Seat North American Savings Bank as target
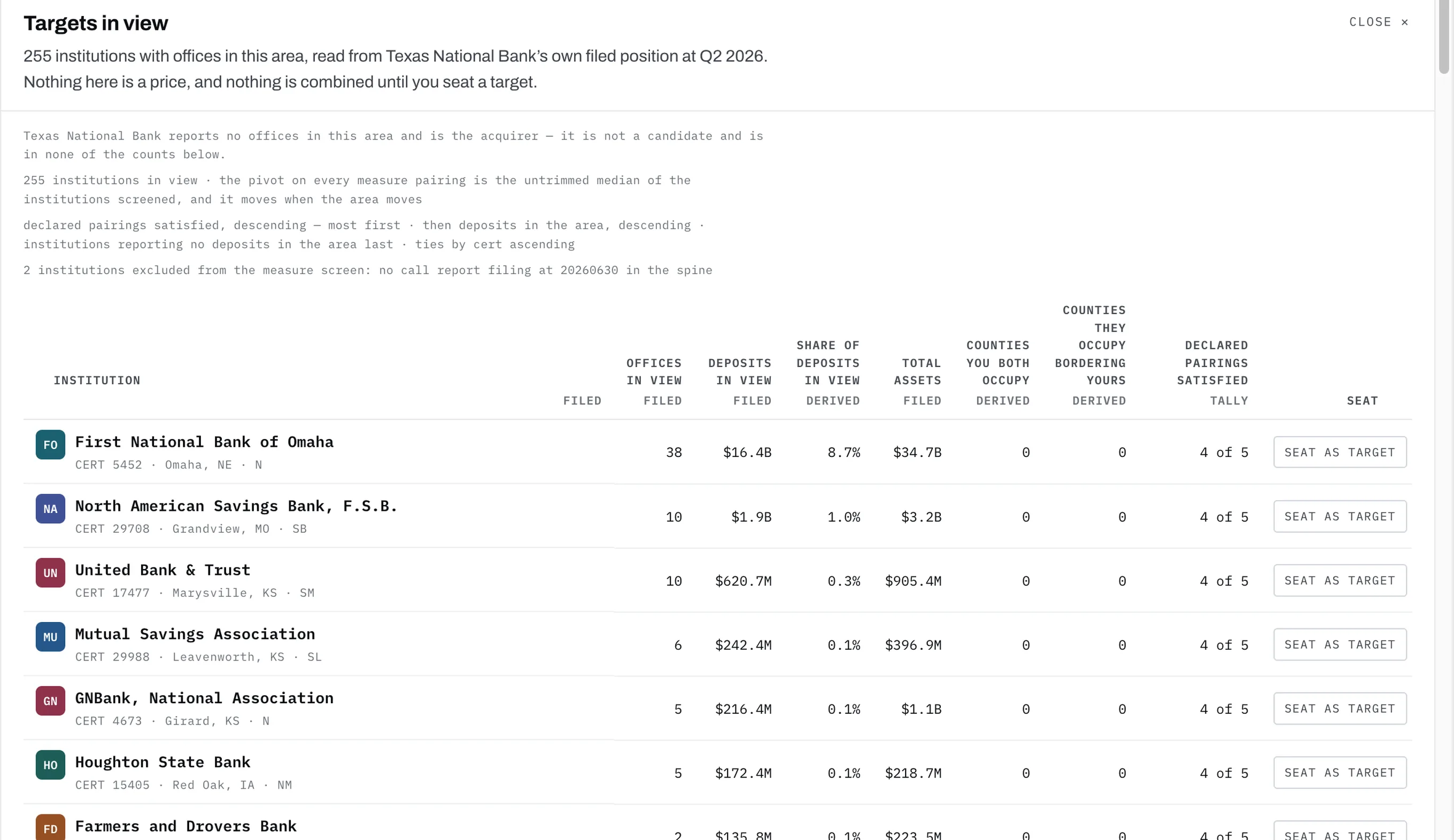Screen dimensions: 1454x840 1340,516
